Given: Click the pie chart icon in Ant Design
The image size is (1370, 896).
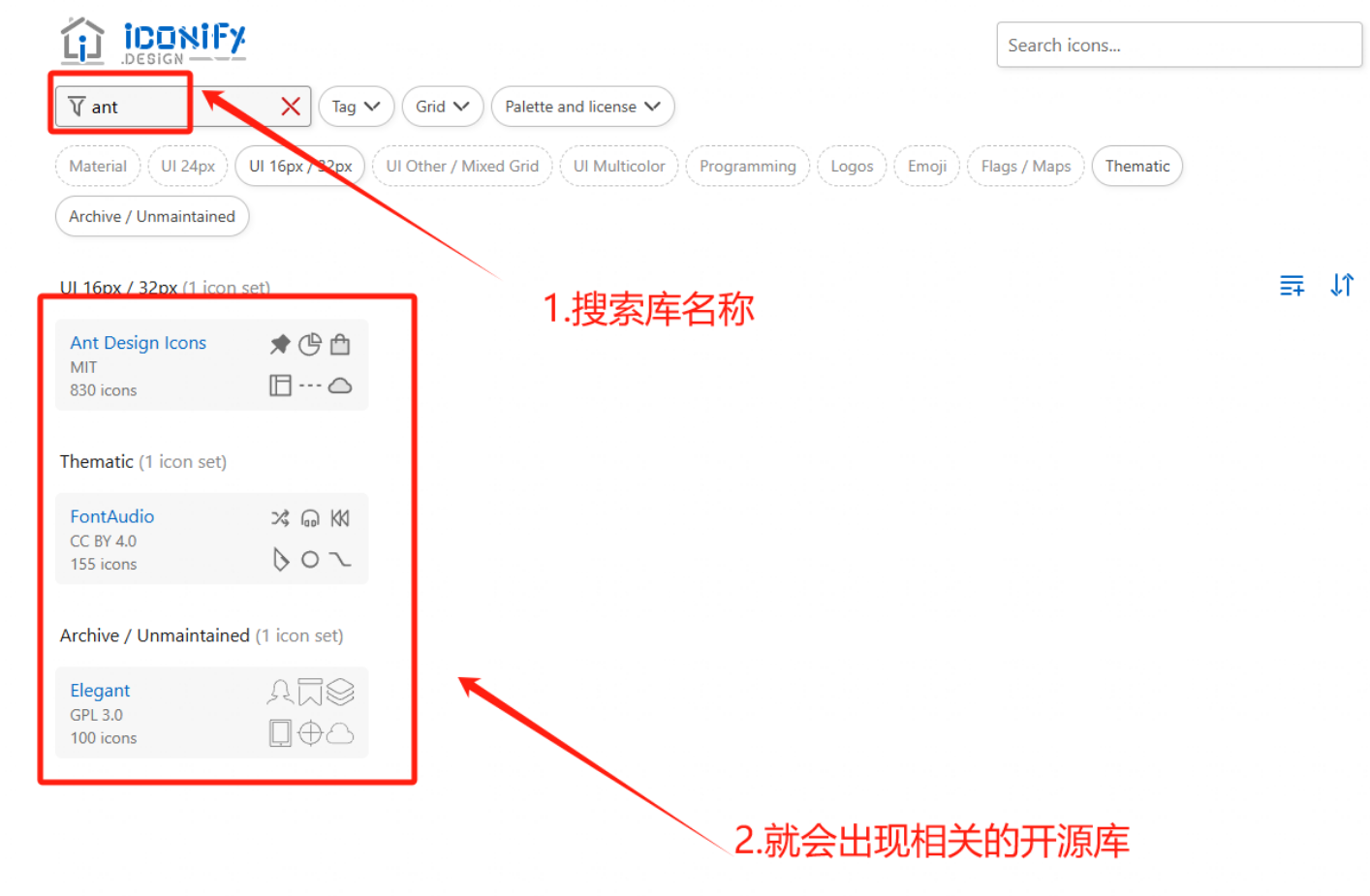Looking at the screenshot, I should [x=310, y=344].
